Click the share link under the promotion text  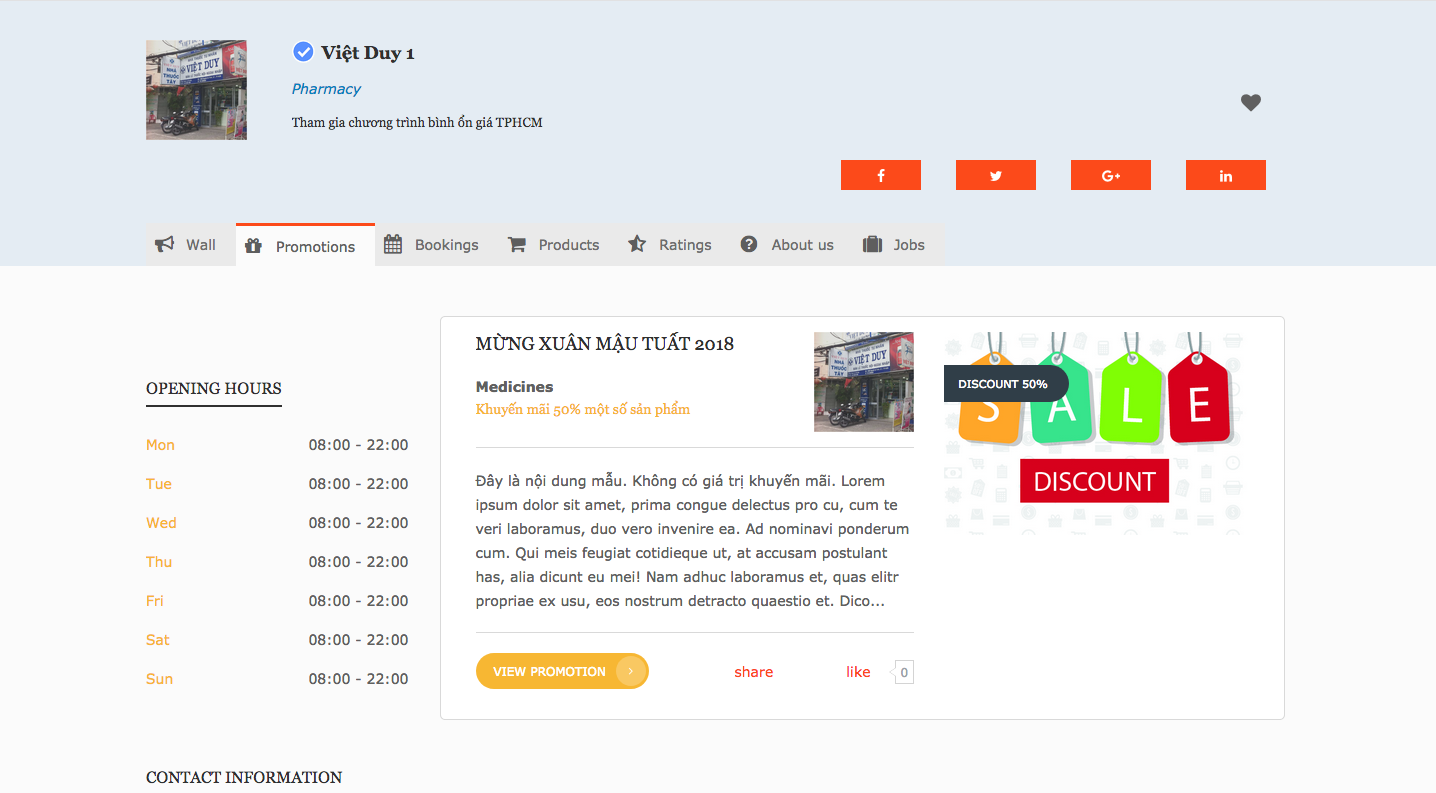click(x=753, y=671)
